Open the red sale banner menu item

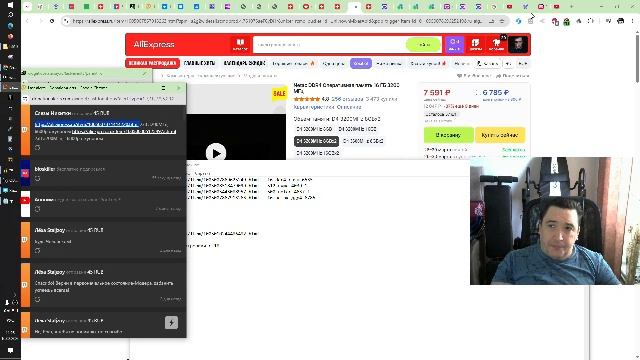click(x=152, y=63)
